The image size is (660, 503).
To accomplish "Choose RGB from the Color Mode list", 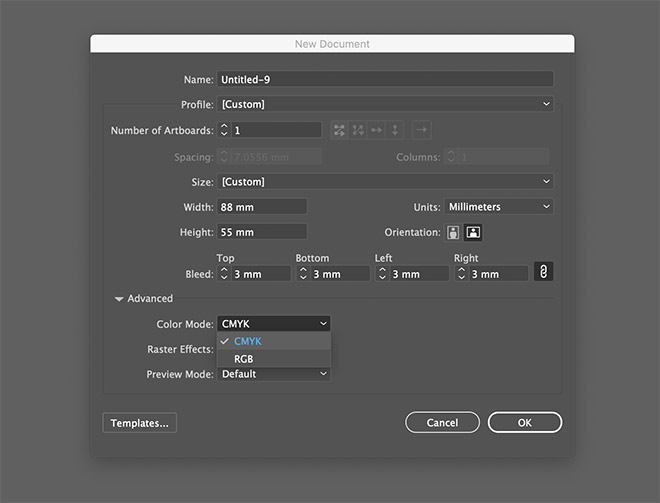I will pos(244,358).
